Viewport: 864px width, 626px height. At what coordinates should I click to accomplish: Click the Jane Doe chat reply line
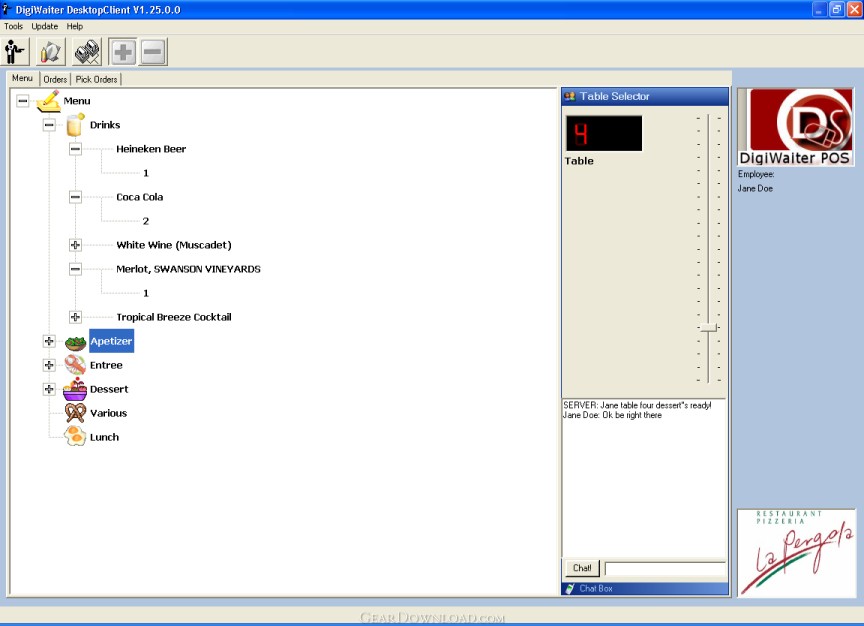pyautogui.click(x=612, y=415)
